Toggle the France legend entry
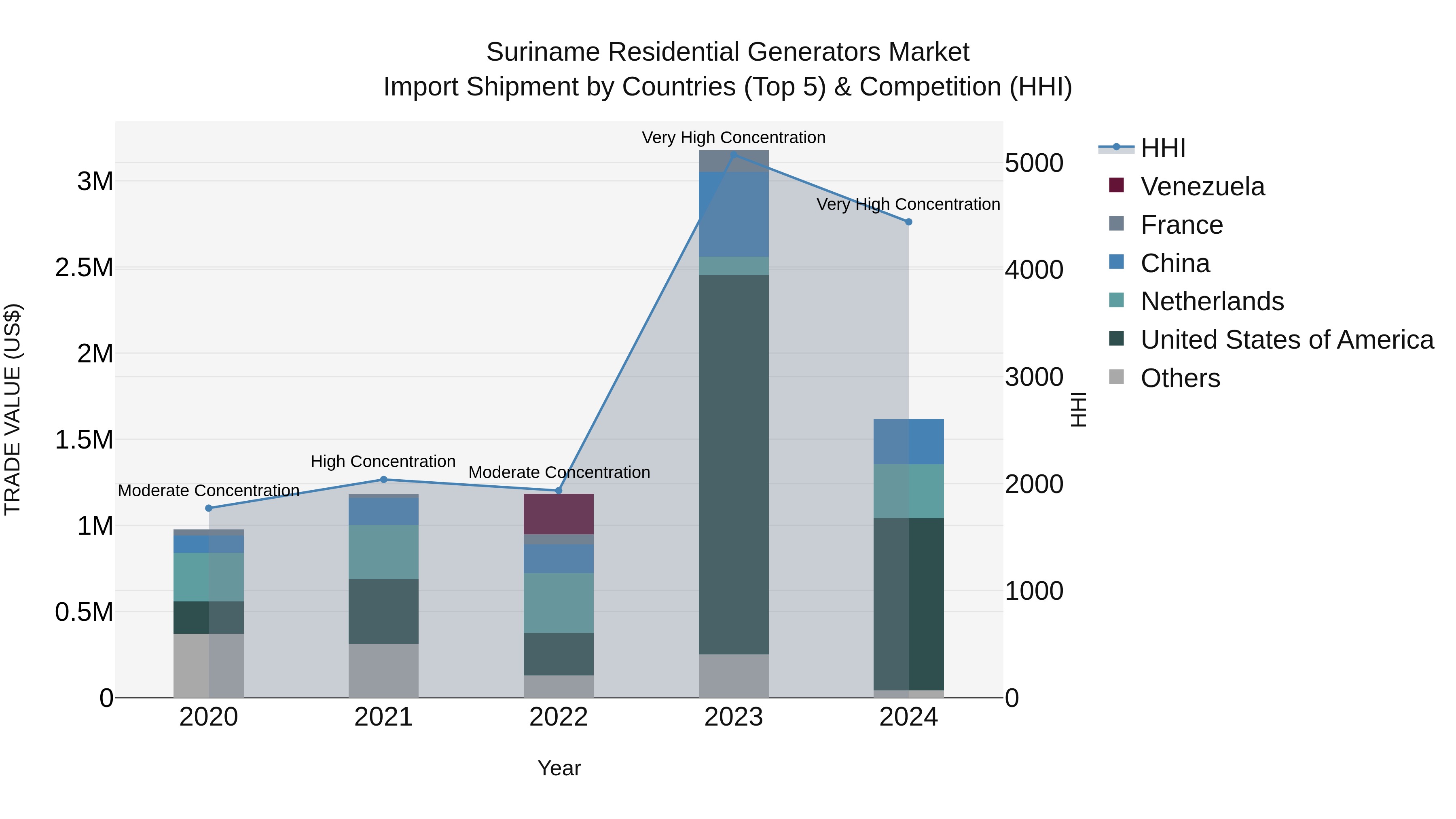Image resolution: width=1456 pixels, height=819 pixels. (x=1166, y=224)
